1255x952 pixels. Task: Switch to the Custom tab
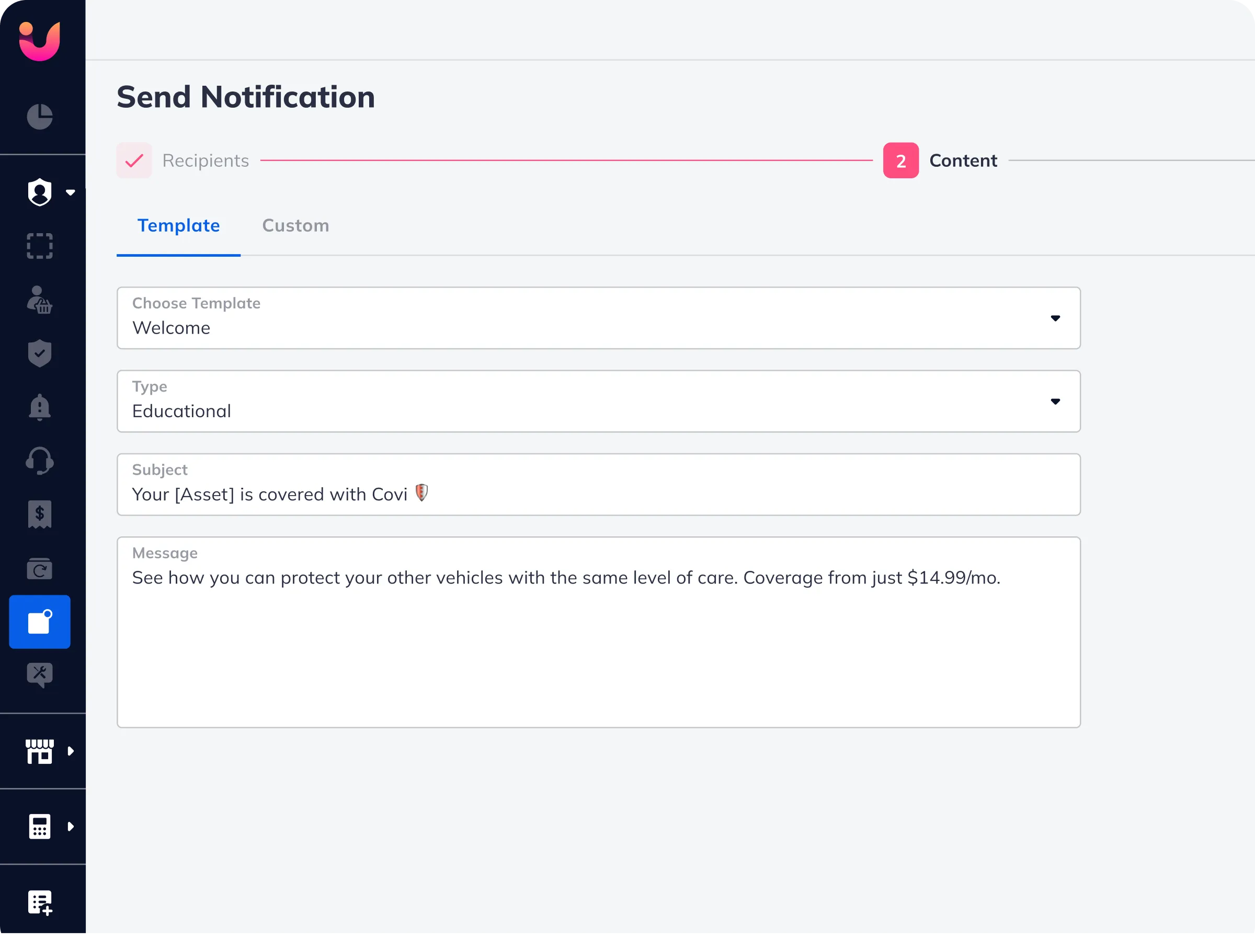pos(295,226)
